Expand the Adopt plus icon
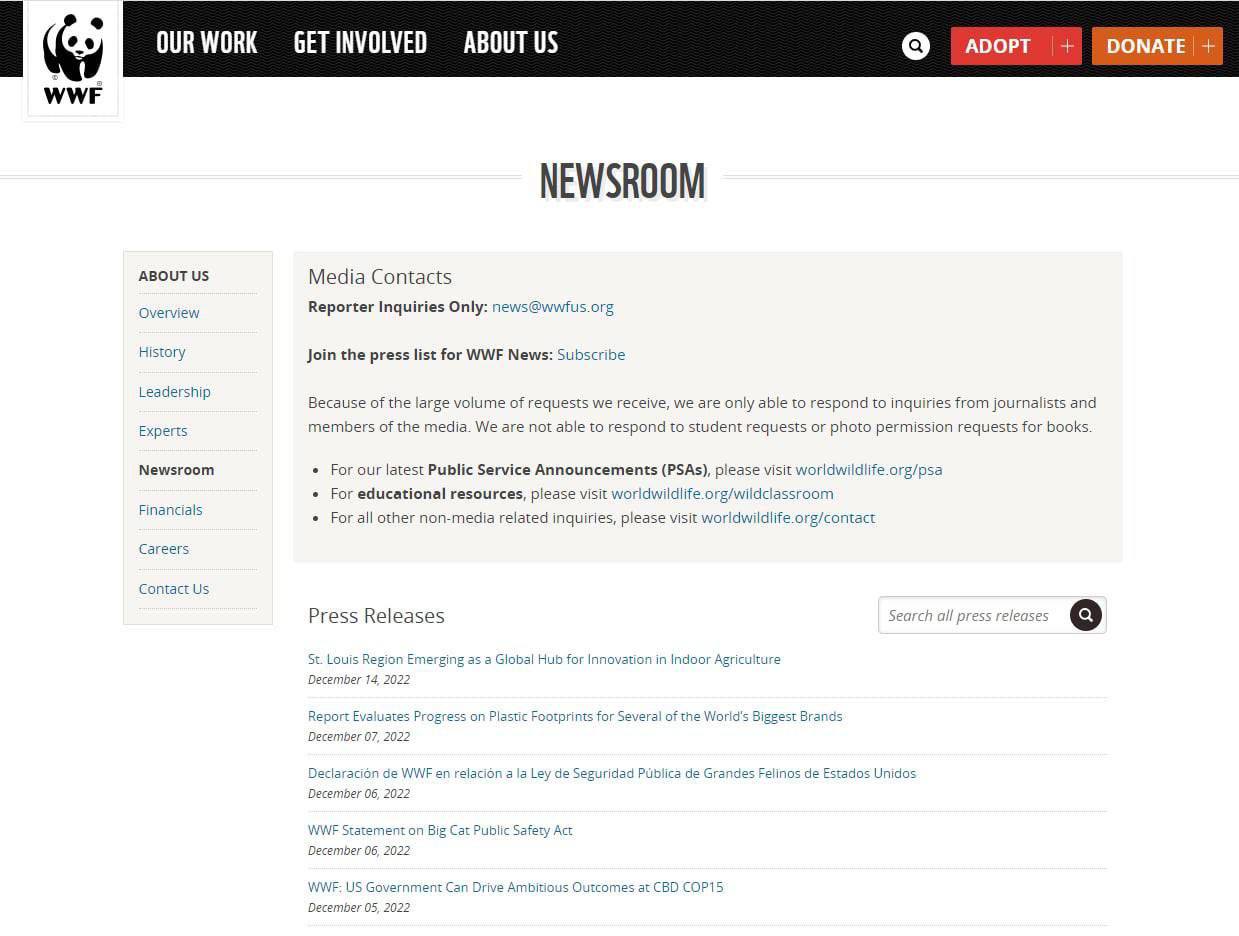The image size is (1239, 936). (x=1067, y=46)
